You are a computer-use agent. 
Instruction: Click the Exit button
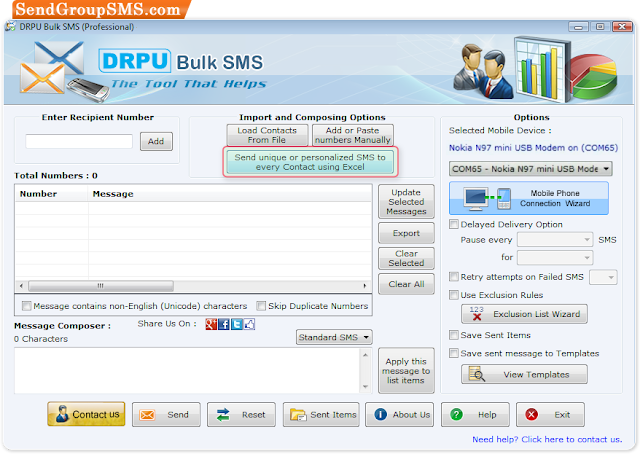550,414
